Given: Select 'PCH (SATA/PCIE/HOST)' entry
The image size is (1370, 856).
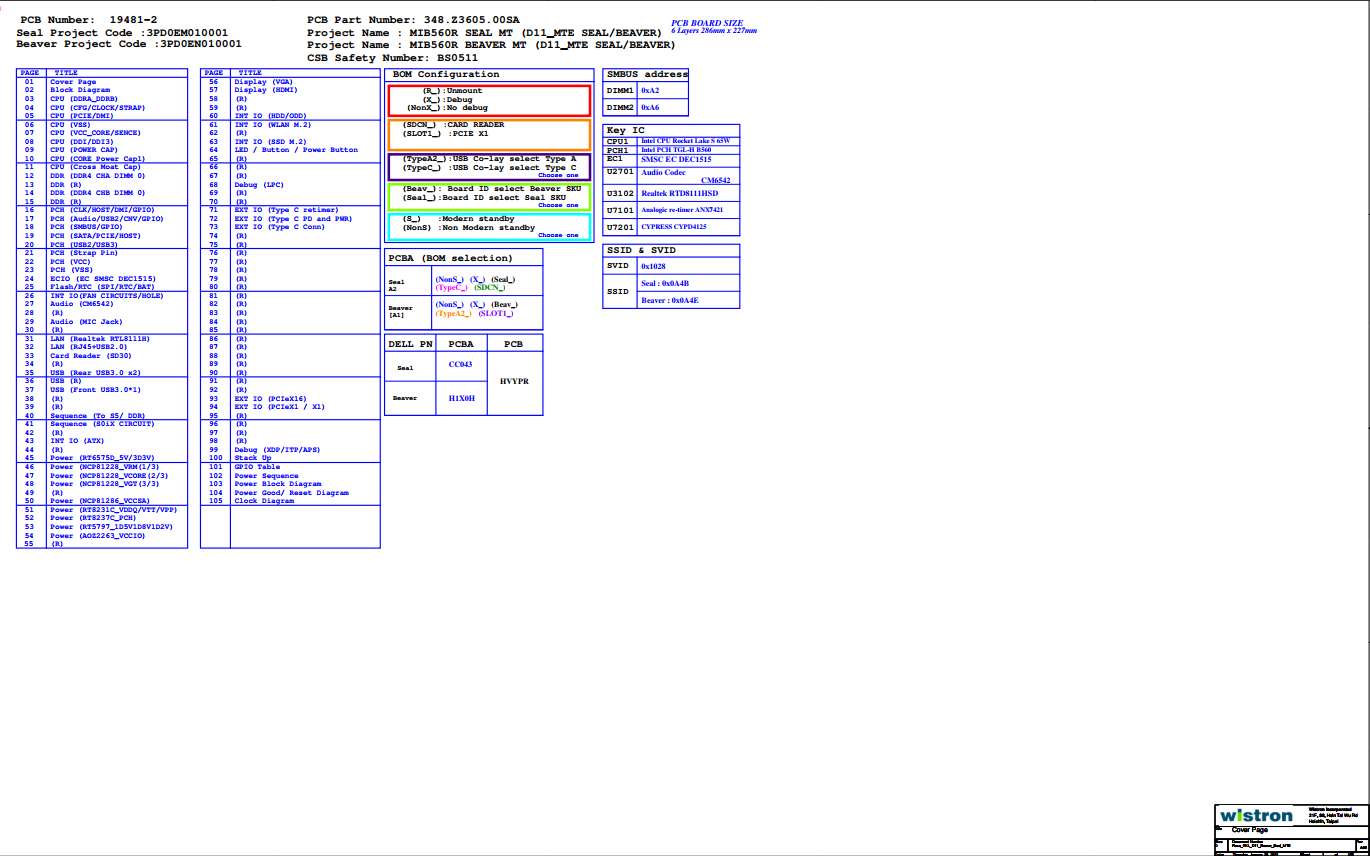Looking at the screenshot, I should 95,236.
